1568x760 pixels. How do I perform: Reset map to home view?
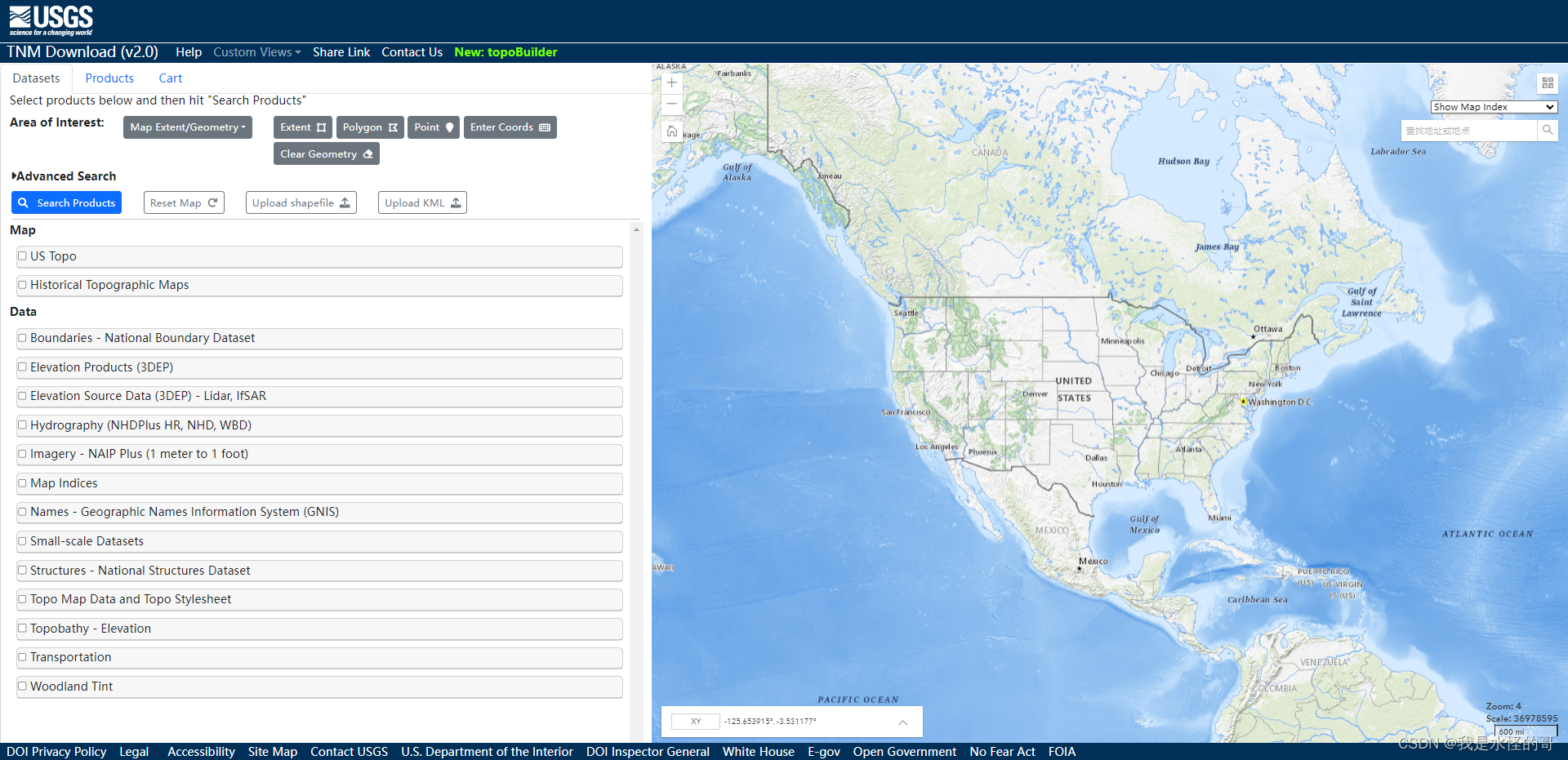point(671,131)
